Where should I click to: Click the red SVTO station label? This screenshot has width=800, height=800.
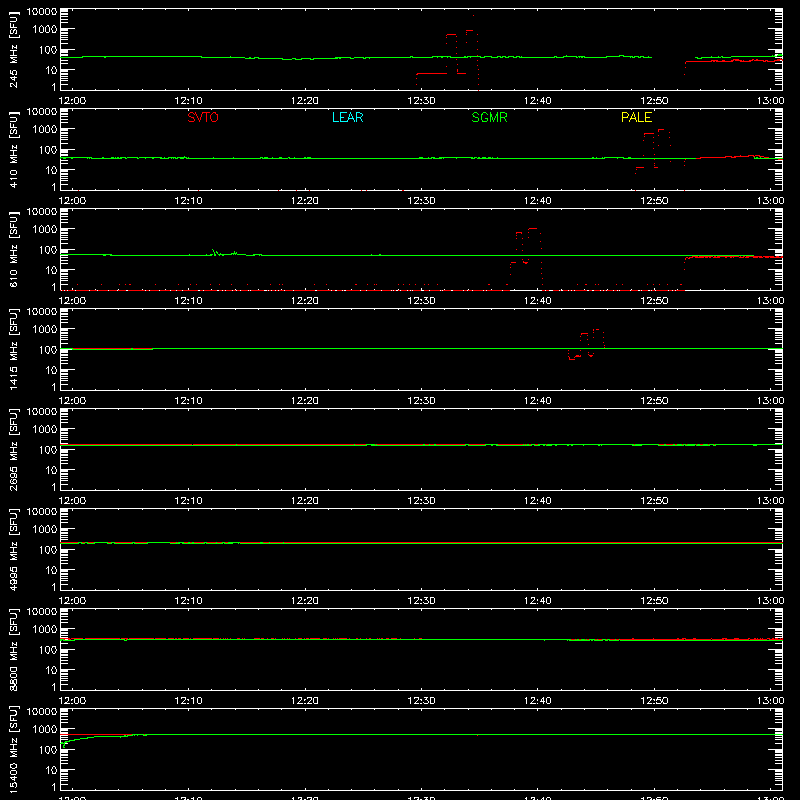point(203,117)
